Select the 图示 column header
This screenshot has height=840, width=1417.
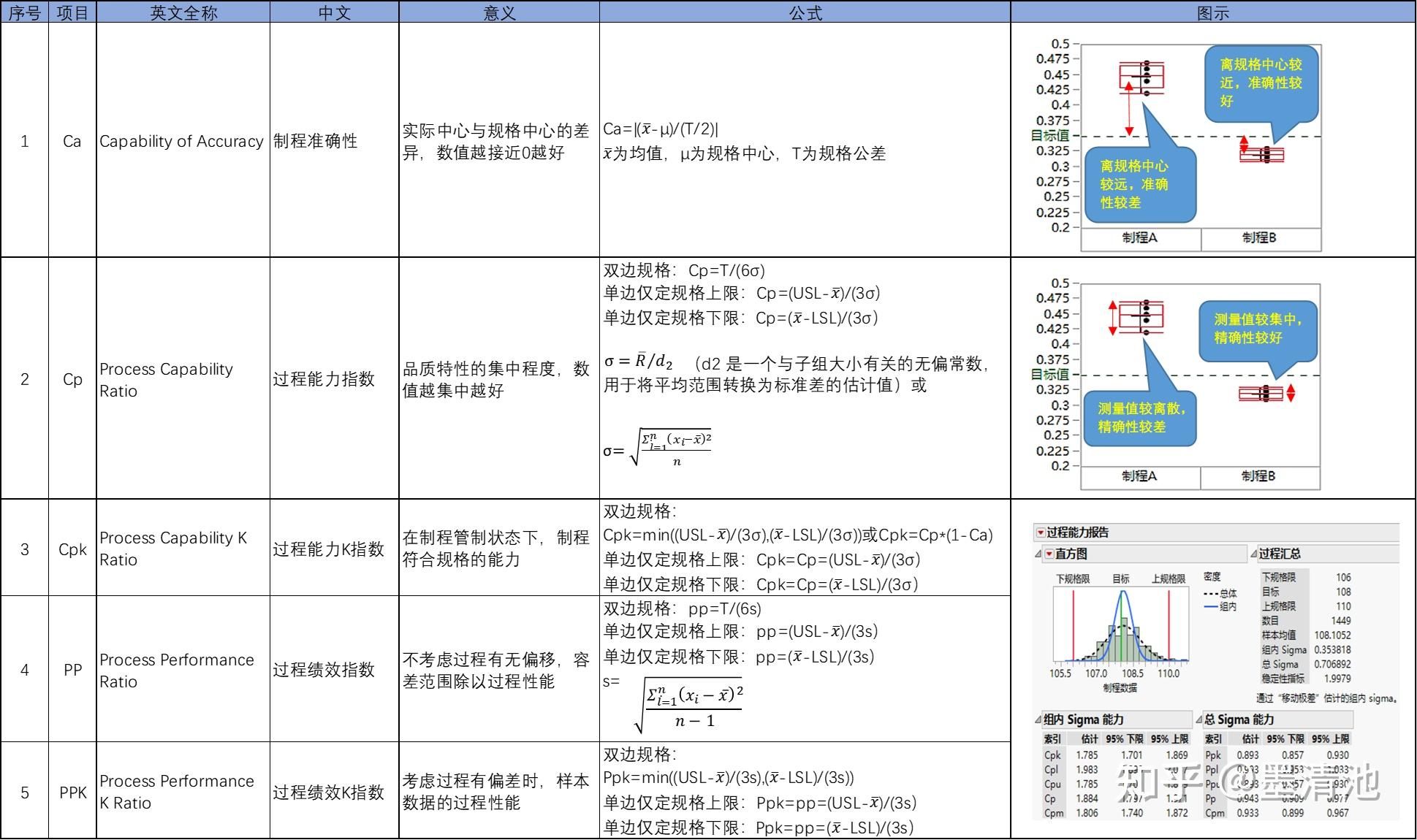1213,12
